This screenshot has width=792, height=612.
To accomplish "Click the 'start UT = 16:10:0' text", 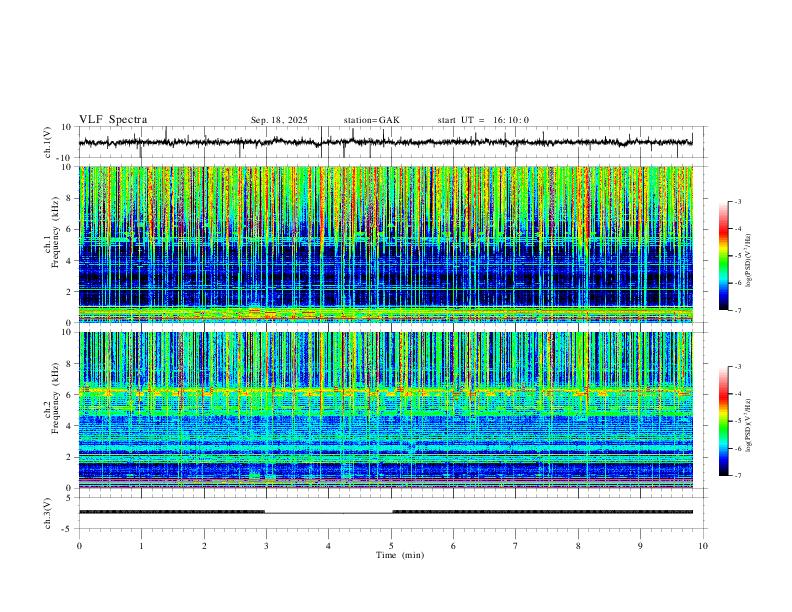I will pyautogui.click(x=483, y=120).
